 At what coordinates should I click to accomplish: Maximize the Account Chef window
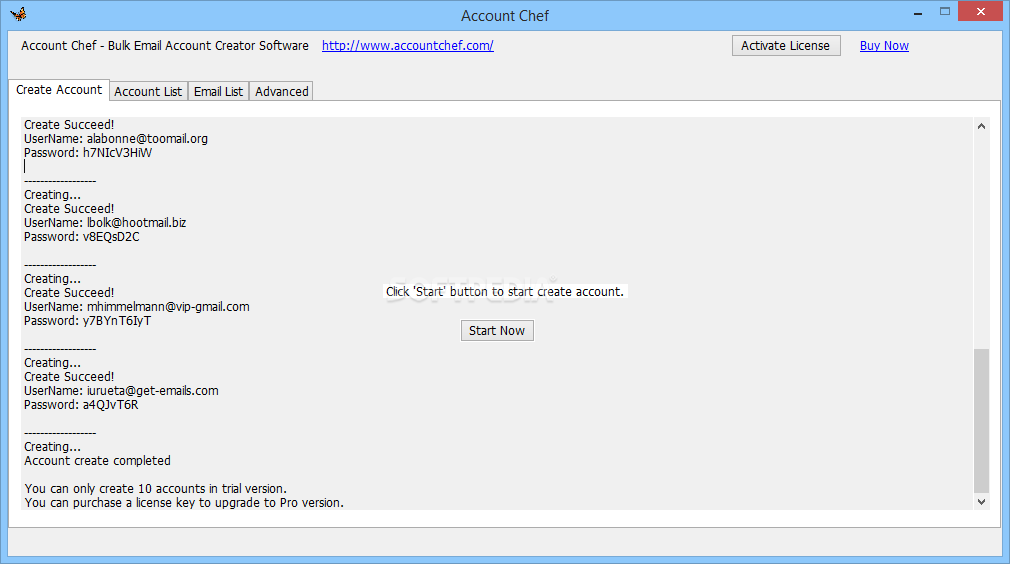[x=945, y=12]
